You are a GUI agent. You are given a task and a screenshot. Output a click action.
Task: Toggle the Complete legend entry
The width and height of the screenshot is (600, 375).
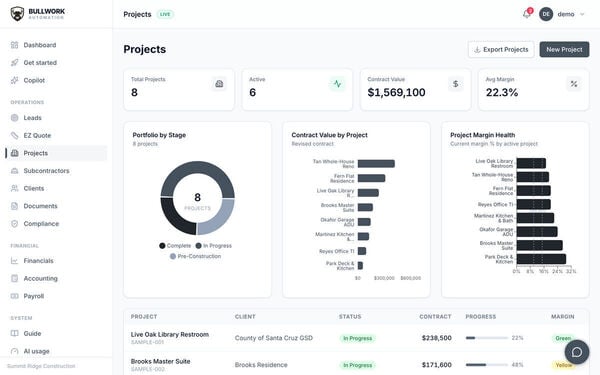click(175, 246)
